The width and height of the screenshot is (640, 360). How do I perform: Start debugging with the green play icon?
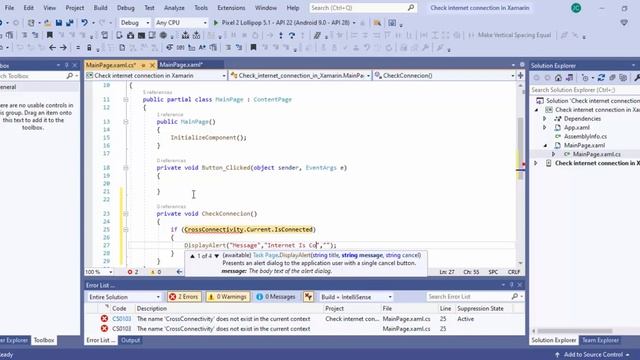pos(216,23)
